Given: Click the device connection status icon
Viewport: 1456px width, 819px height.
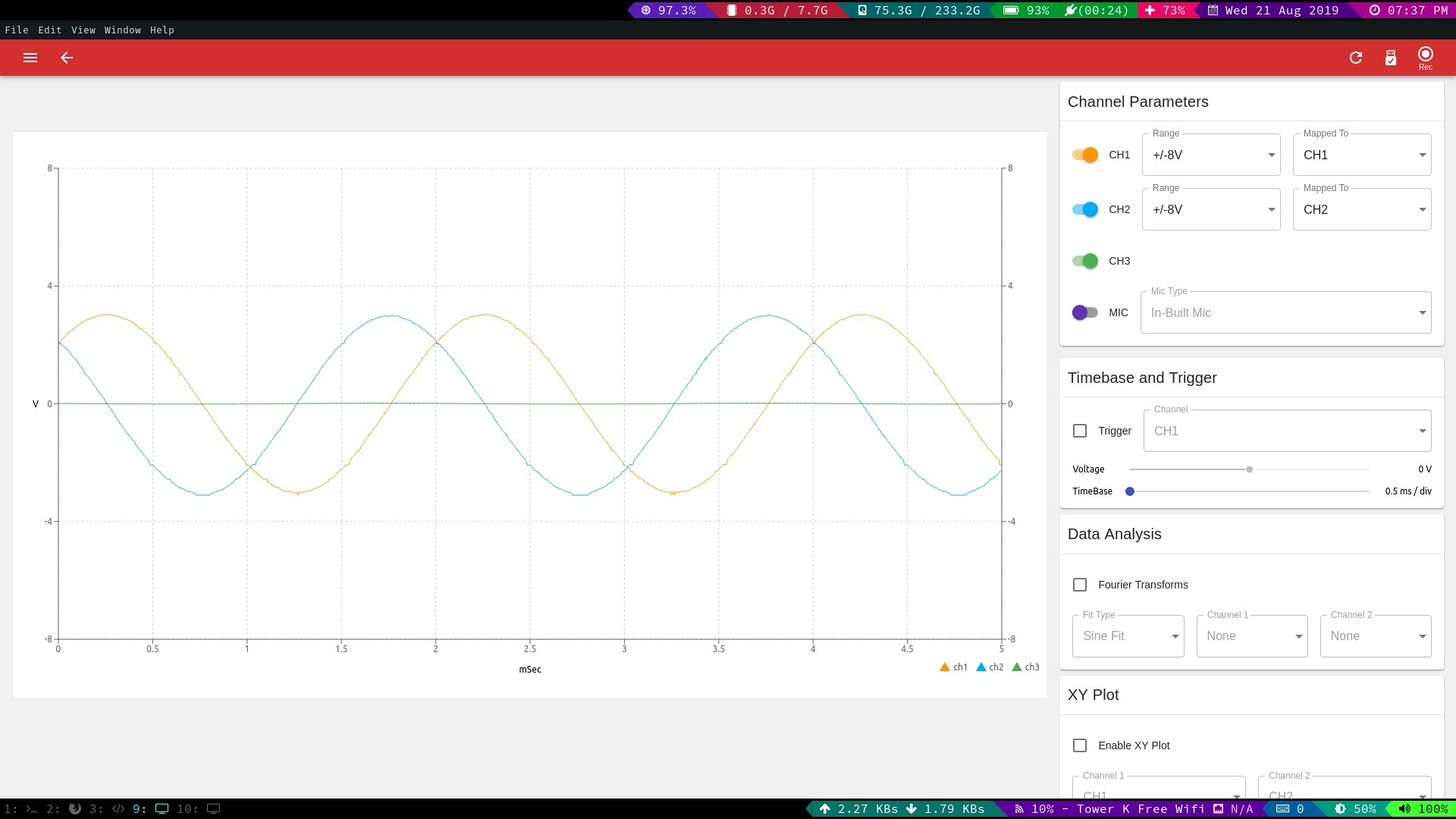Looking at the screenshot, I should tap(1391, 58).
